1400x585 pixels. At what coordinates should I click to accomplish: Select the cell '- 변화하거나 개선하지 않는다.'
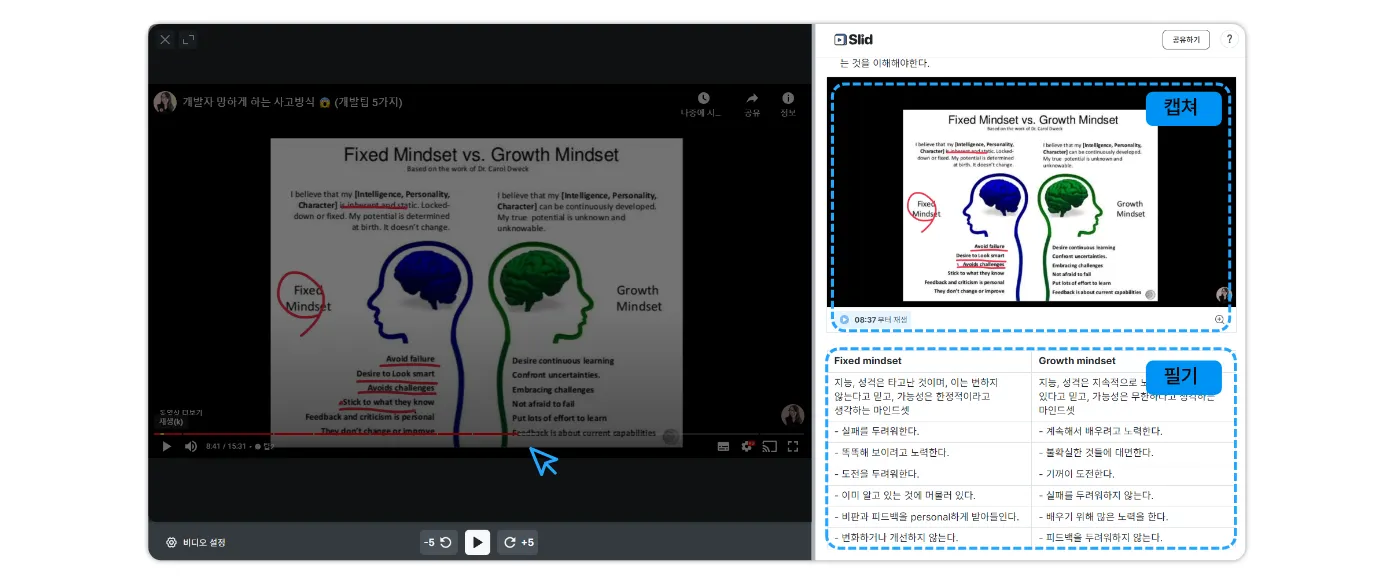coord(930,537)
